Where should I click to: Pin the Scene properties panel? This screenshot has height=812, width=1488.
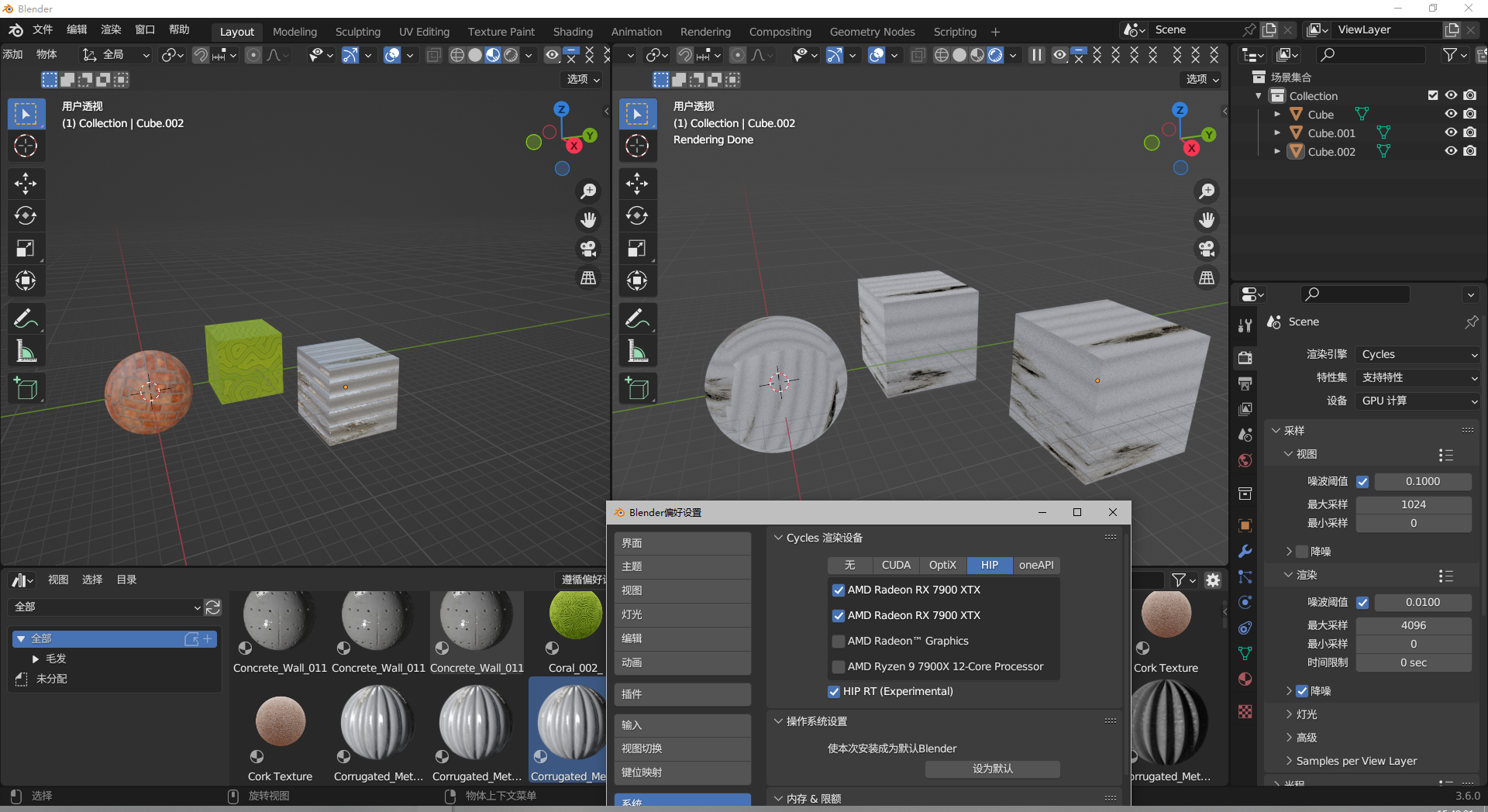pos(1471,322)
